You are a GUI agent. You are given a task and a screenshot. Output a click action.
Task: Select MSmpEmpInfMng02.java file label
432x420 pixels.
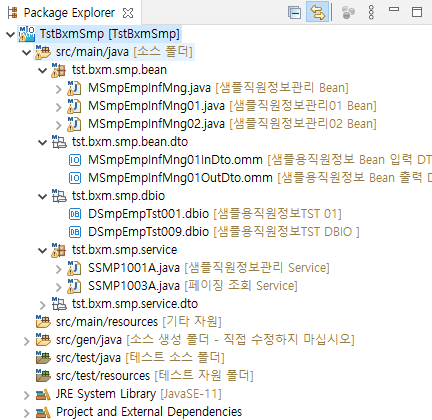tap(156, 124)
